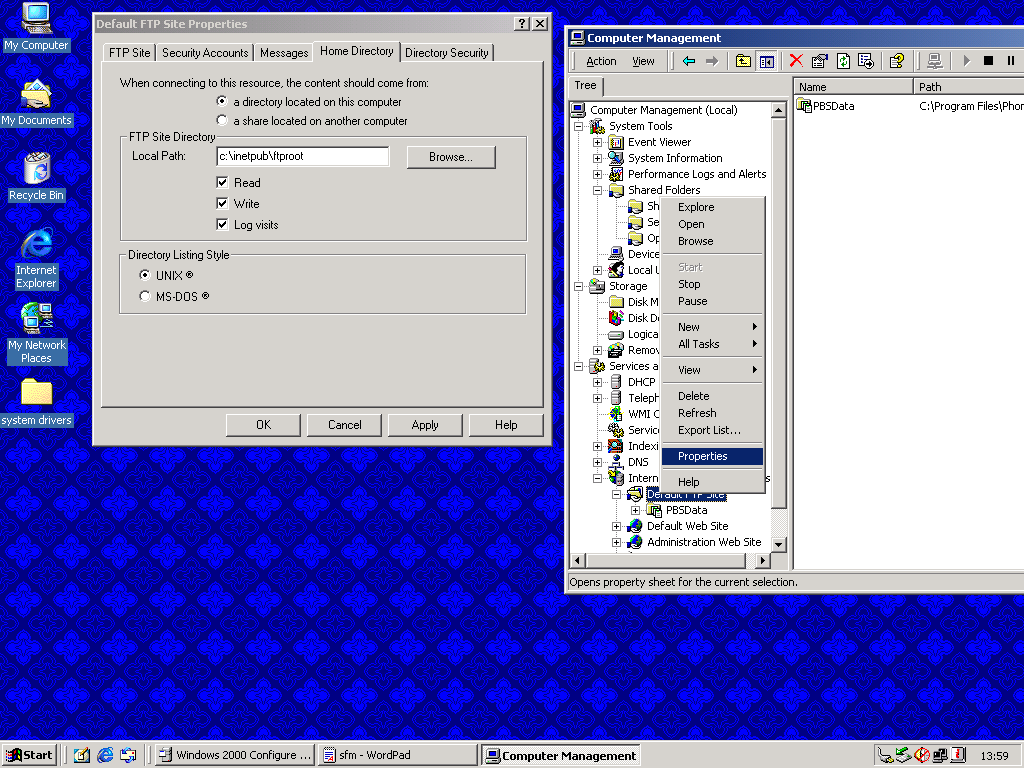Click the Browse... button next to Local Path
1024x768 pixels.
tap(451, 157)
